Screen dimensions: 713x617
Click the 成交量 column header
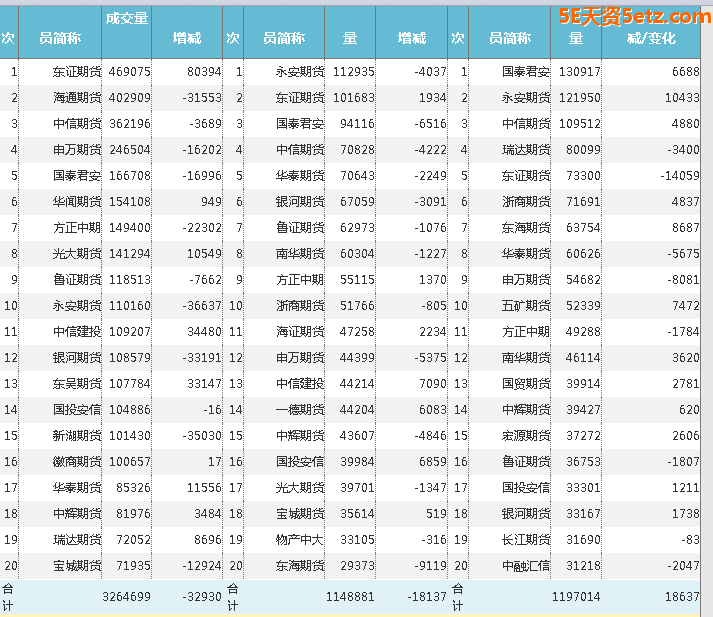coord(127,18)
